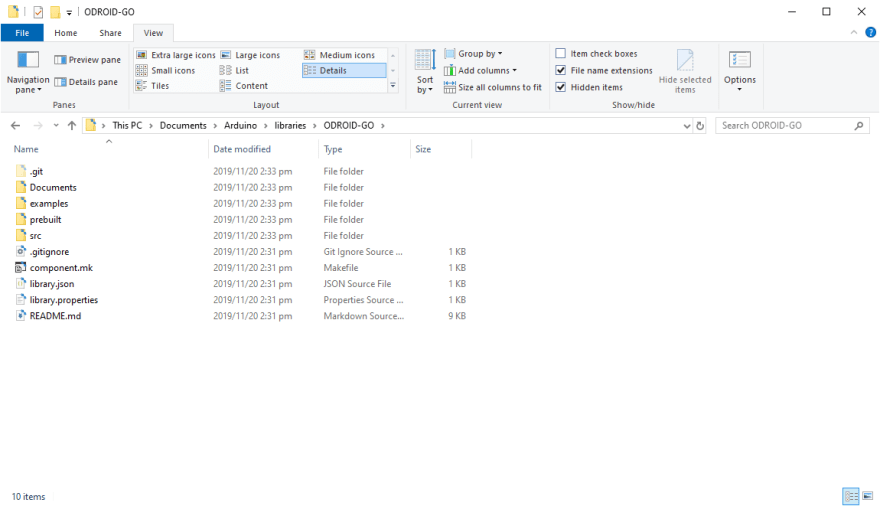Disable File name extensions
The image size is (880, 506).
pos(560,70)
